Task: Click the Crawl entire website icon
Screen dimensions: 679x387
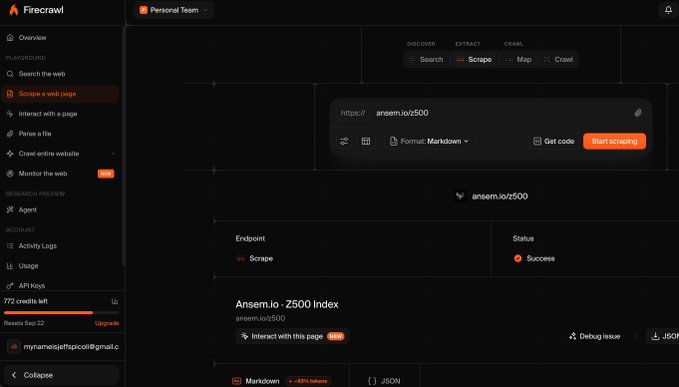Action: (x=10, y=154)
